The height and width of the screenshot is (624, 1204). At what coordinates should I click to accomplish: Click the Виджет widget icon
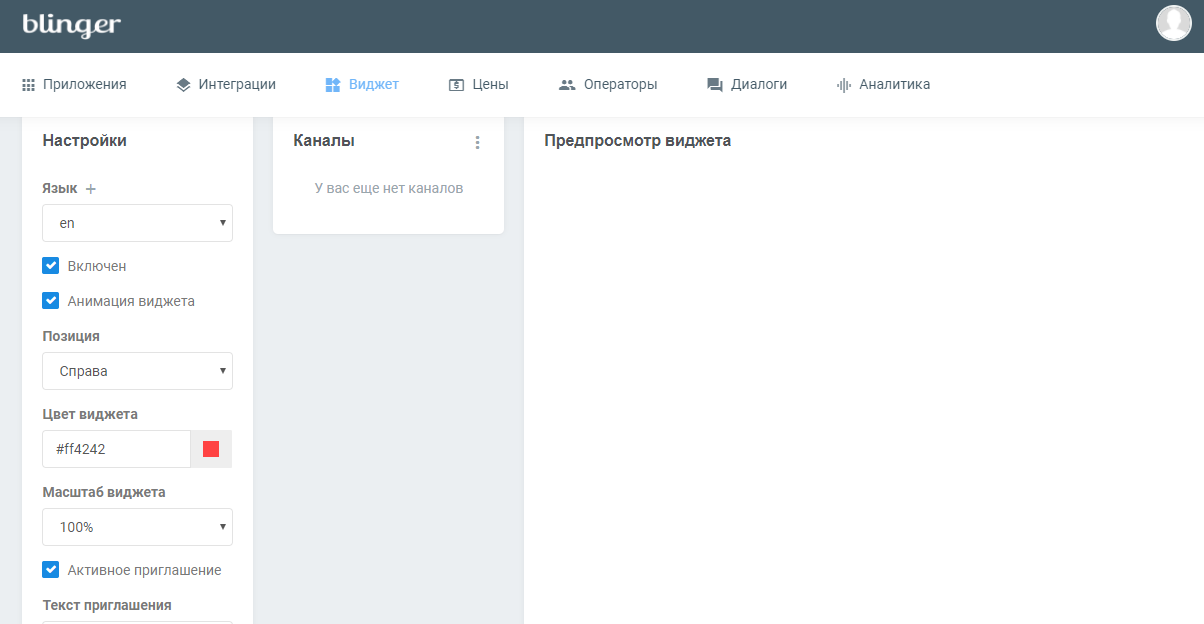coord(333,85)
